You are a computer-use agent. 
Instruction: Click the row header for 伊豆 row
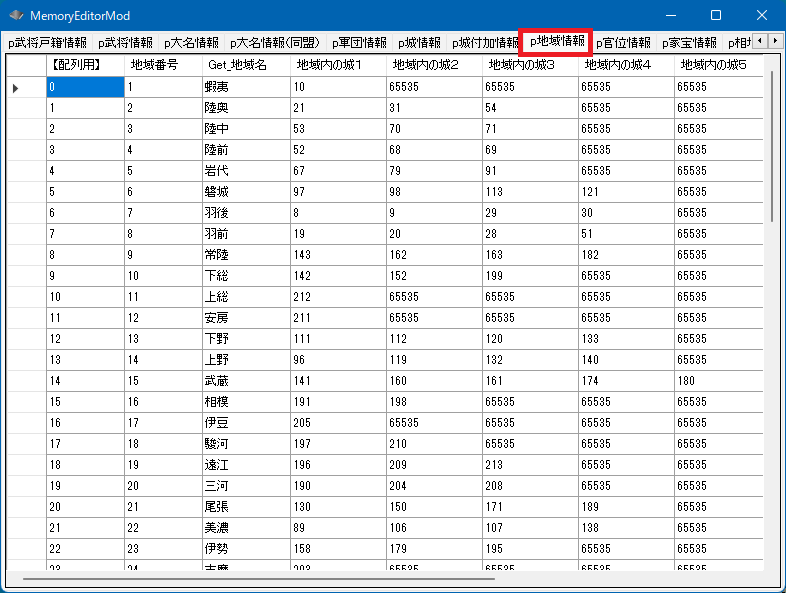[x=25, y=423]
